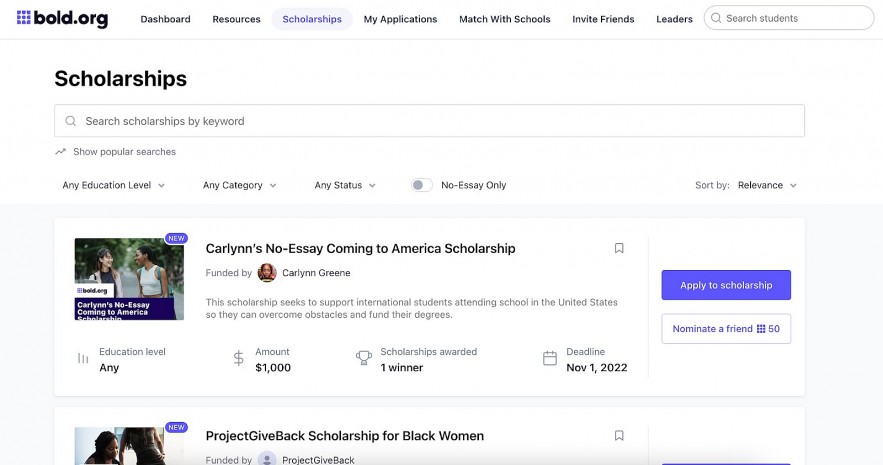Toggle the No-Essay Only switch
This screenshot has height=465, width=883.
[422, 185]
